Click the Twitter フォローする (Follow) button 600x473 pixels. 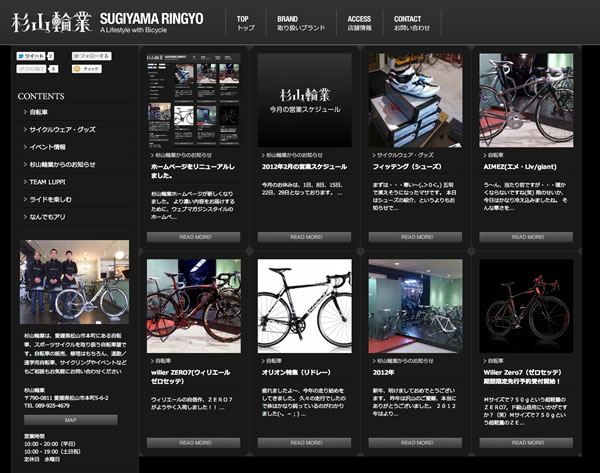coord(92,57)
